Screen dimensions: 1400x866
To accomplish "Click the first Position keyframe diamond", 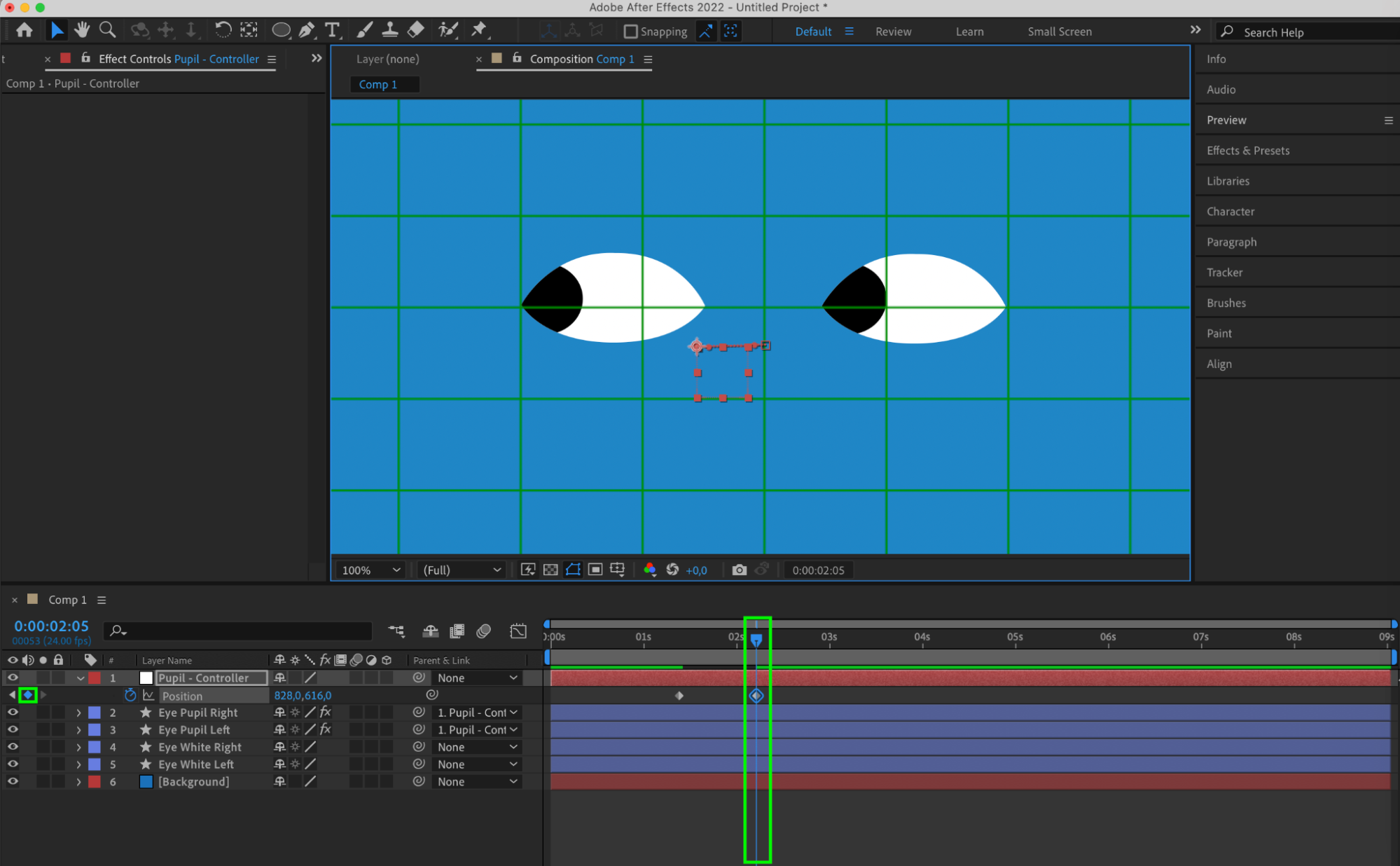I will [679, 696].
